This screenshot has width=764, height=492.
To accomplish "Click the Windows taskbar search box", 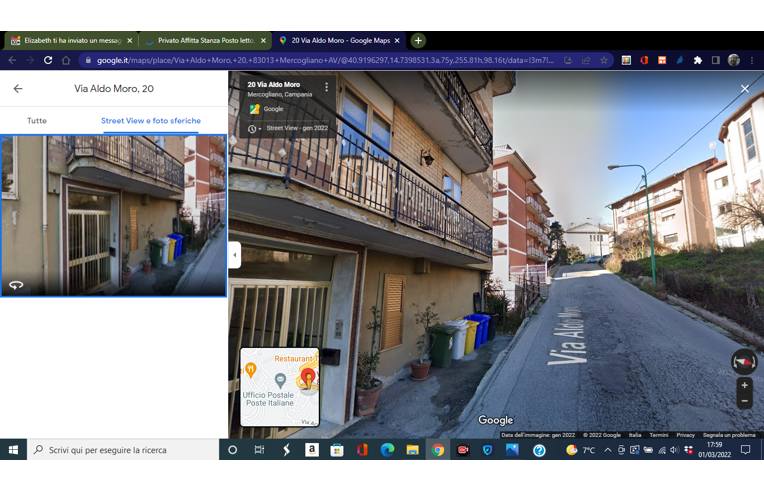I will click(123, 450).
